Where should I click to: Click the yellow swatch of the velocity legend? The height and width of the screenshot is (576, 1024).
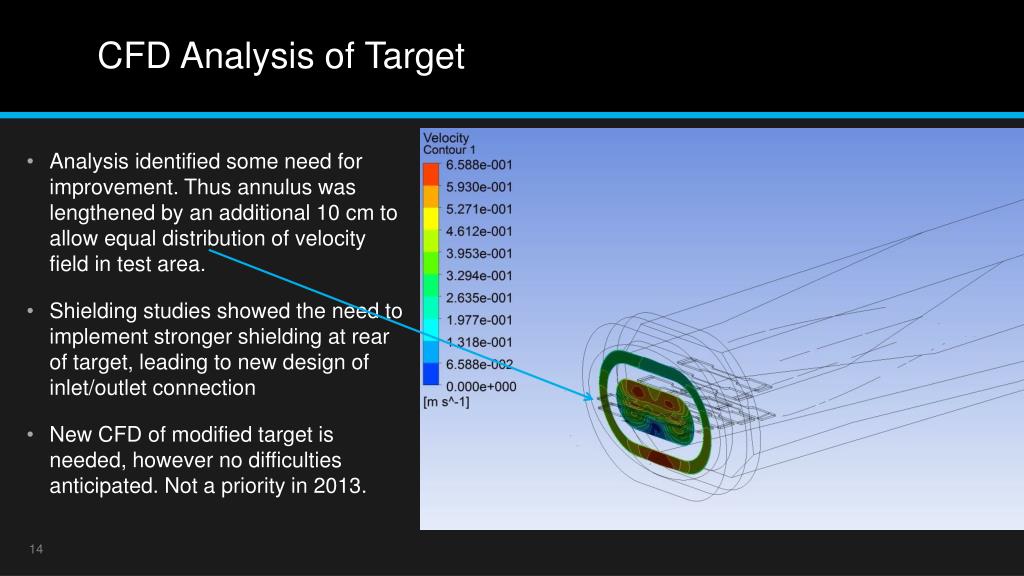pyautogui.click(x=431, y=218)
